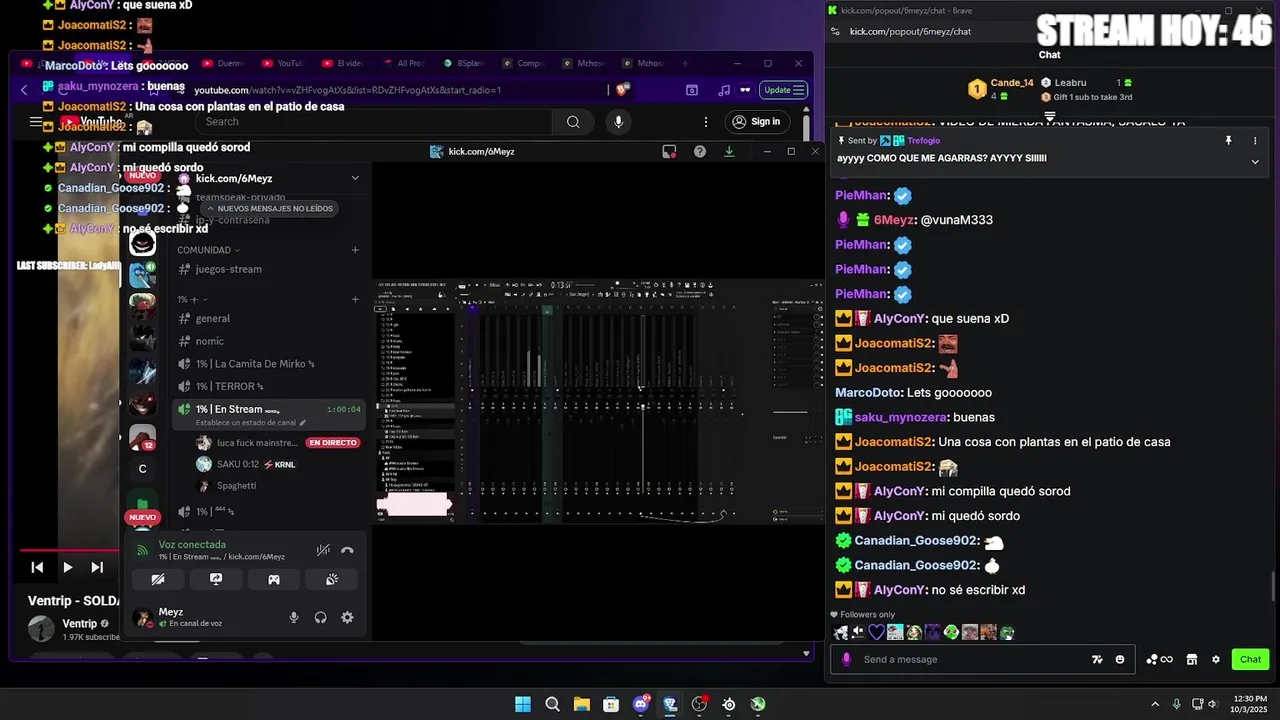Open Brave Shields lion icon
This screenshot has height=720, width=1280.
(x=622, y=90)
